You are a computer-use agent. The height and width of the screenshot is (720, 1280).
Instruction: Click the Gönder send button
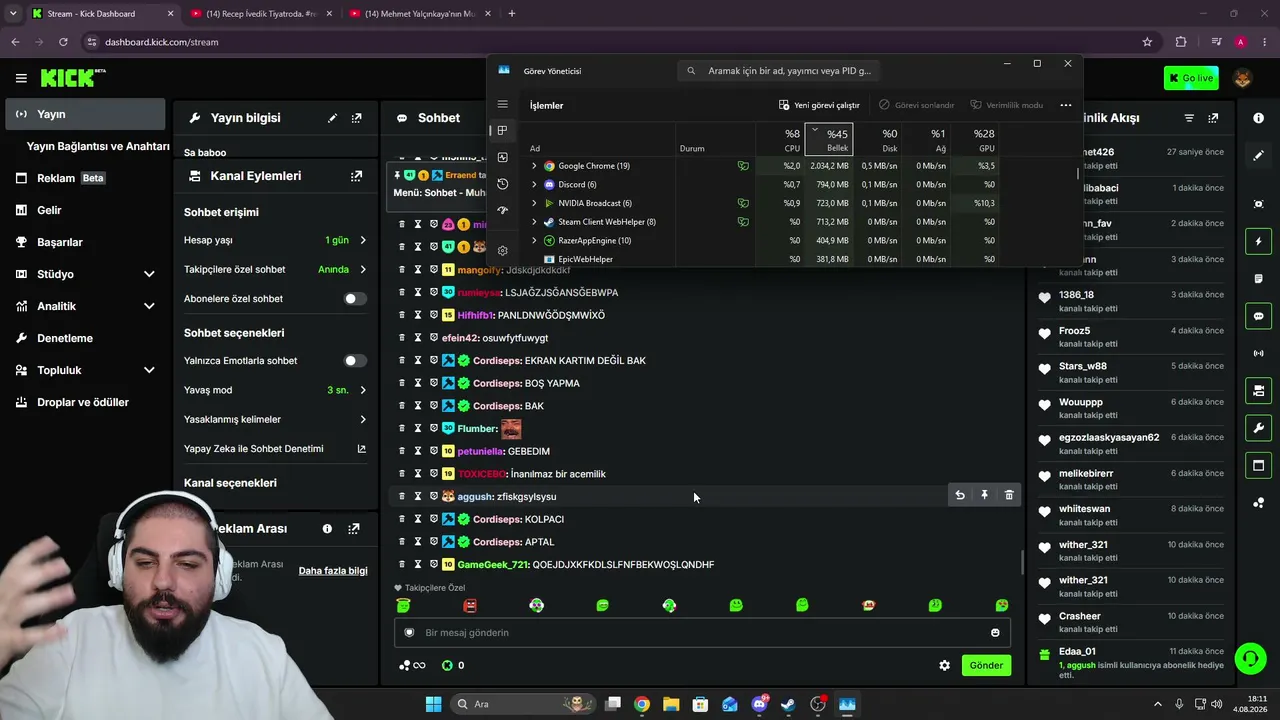coord(986,665)
